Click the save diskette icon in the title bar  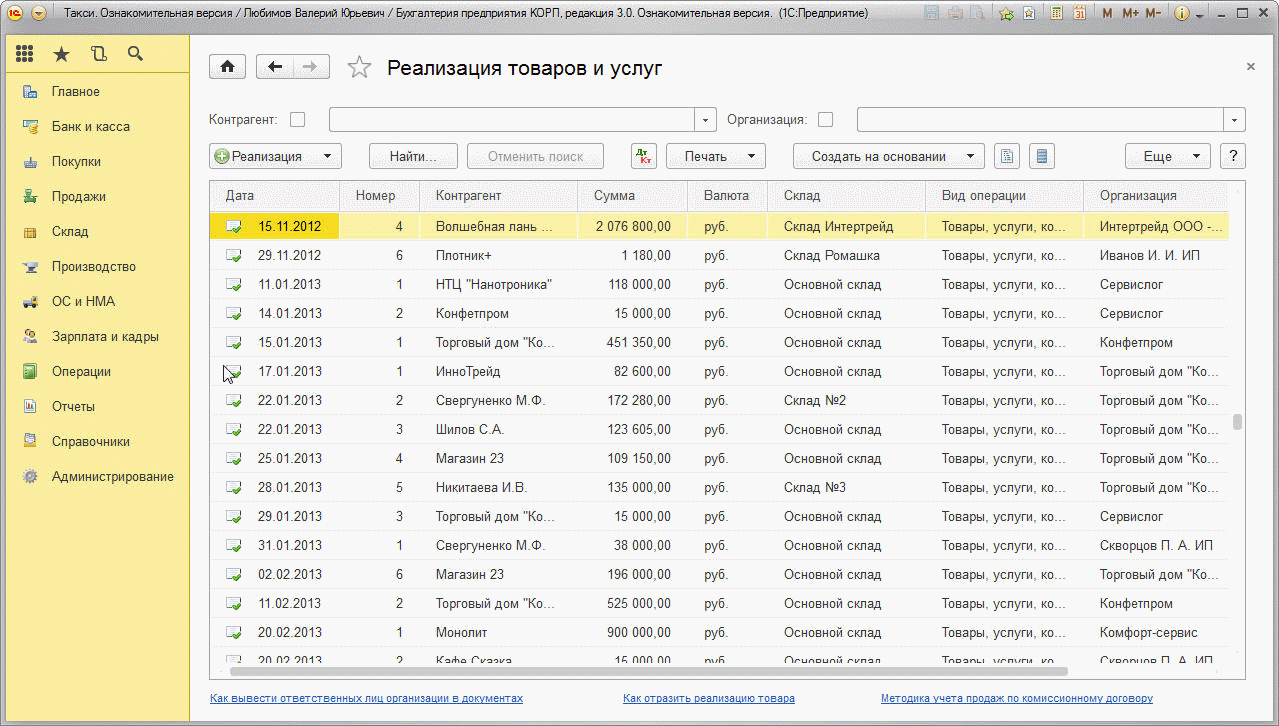(932, 14)
